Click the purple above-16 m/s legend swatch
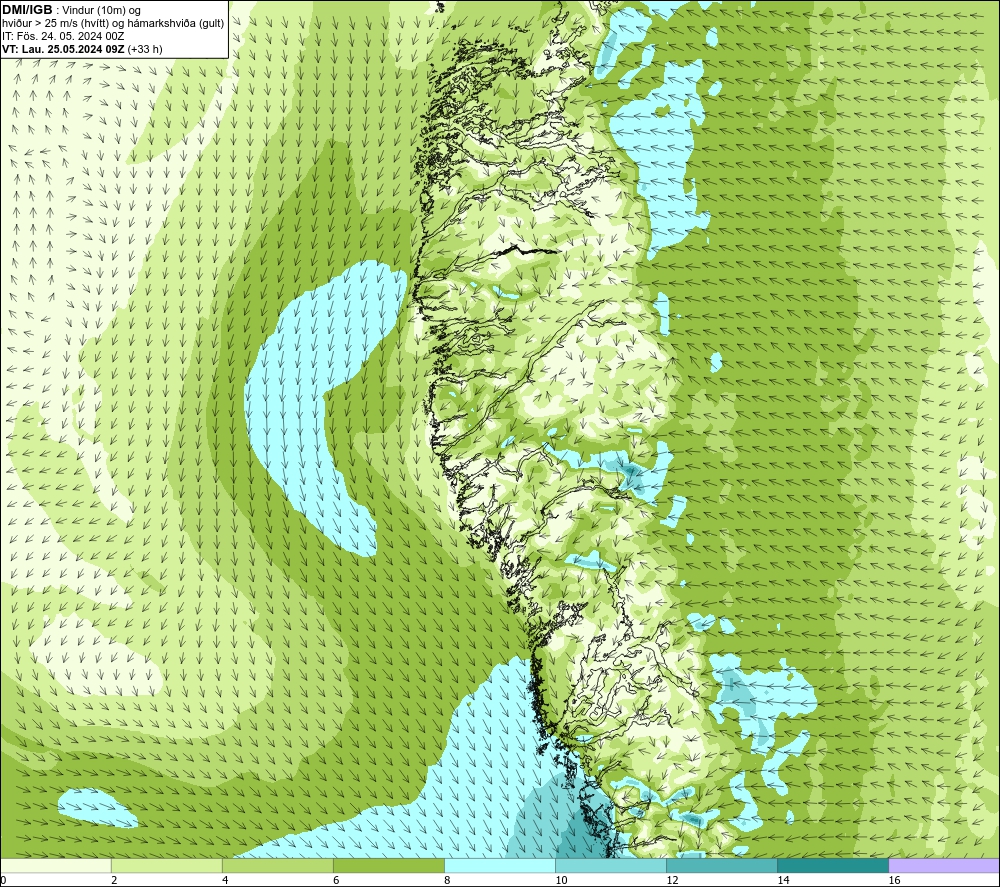1000x887 pixels. (944, 866)
